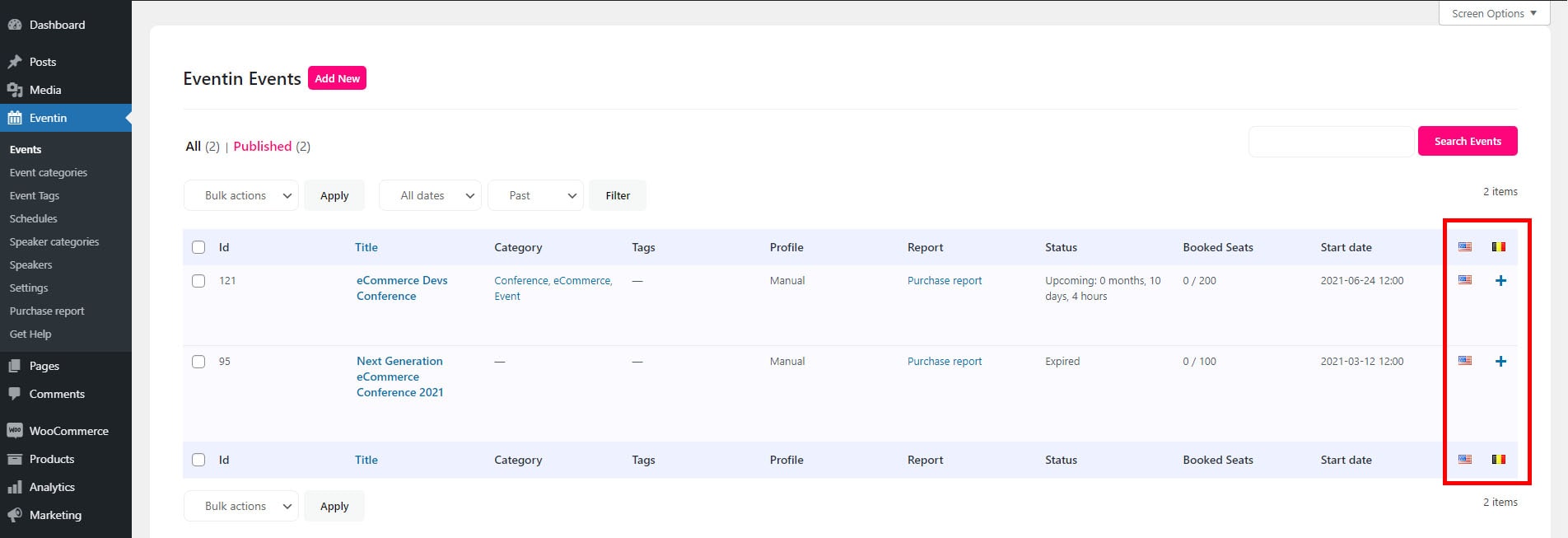The image size is (1568, 538).
Task: Click the WooCommerce logo icon
Action: coord(15,431)
